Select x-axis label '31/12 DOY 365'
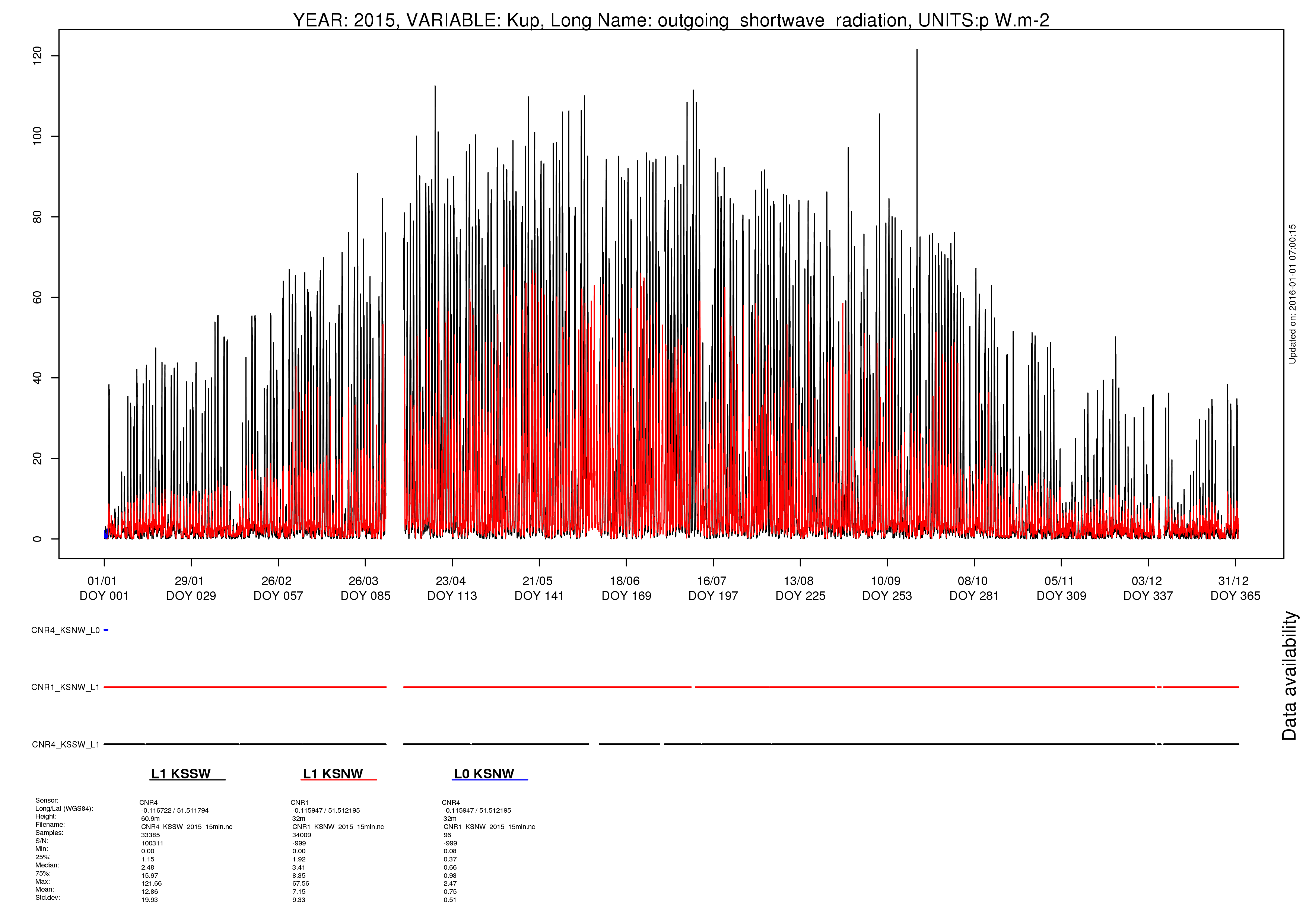The height and width of the screenshot is (924, 1306). (1236, 588)
